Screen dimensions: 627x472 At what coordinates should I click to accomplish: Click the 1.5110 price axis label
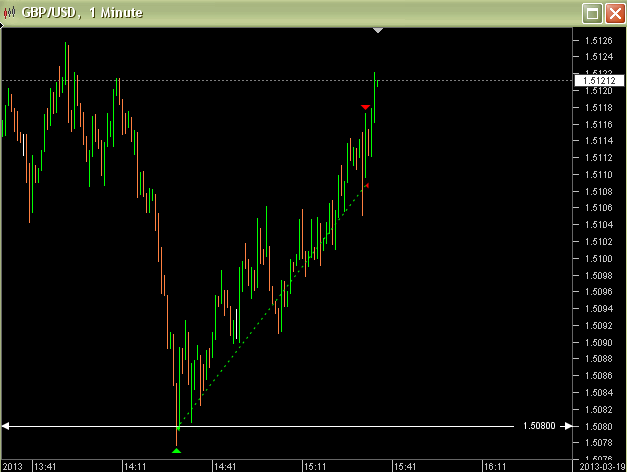pos(598,174)
